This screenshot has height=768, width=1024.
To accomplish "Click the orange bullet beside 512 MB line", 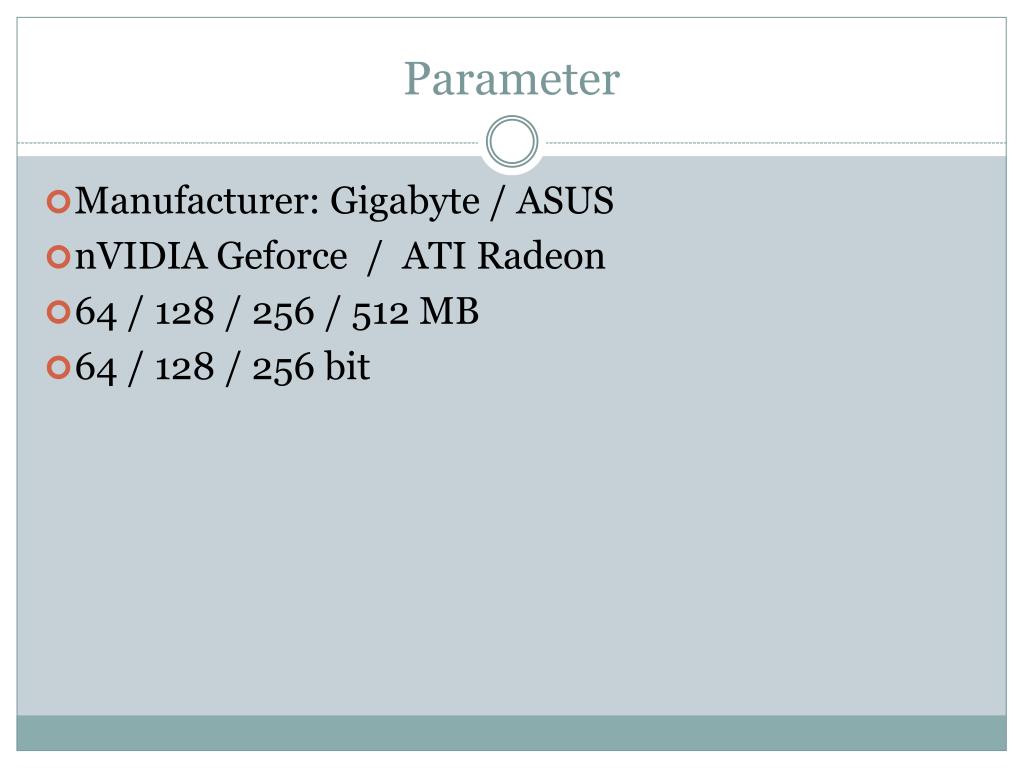I will tap(58, 312).
